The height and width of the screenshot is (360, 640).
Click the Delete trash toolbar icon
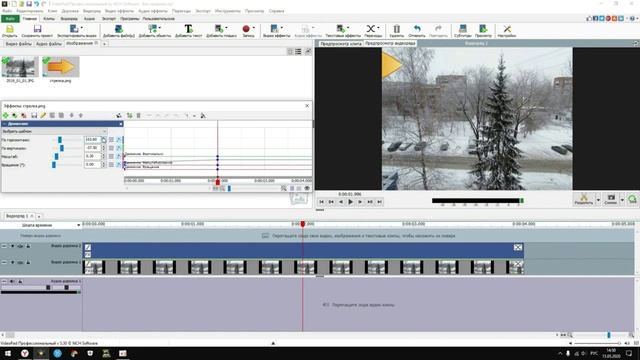396,29
